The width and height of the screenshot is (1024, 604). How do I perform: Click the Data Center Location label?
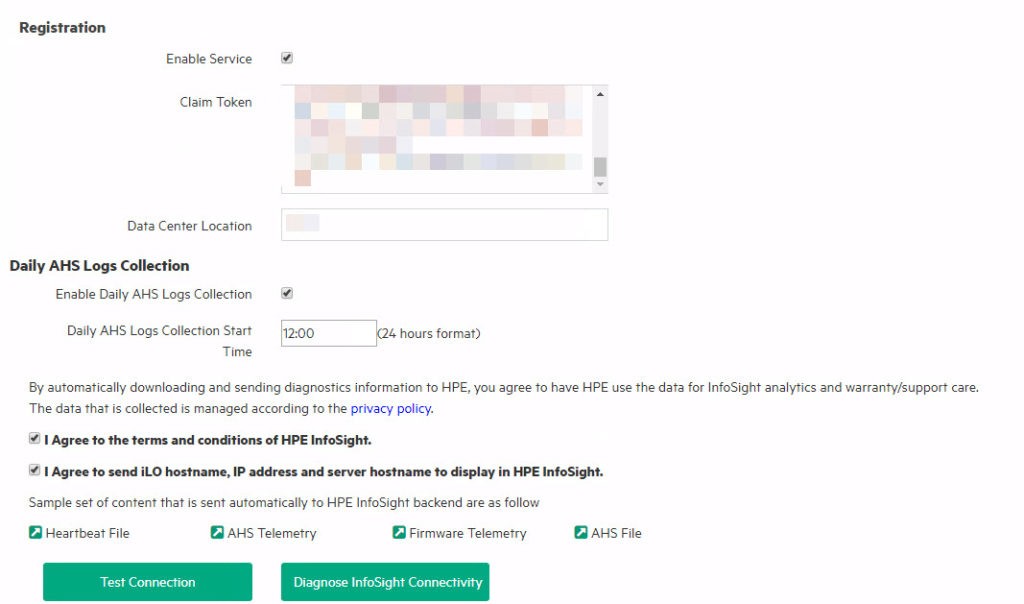[189, 226]
